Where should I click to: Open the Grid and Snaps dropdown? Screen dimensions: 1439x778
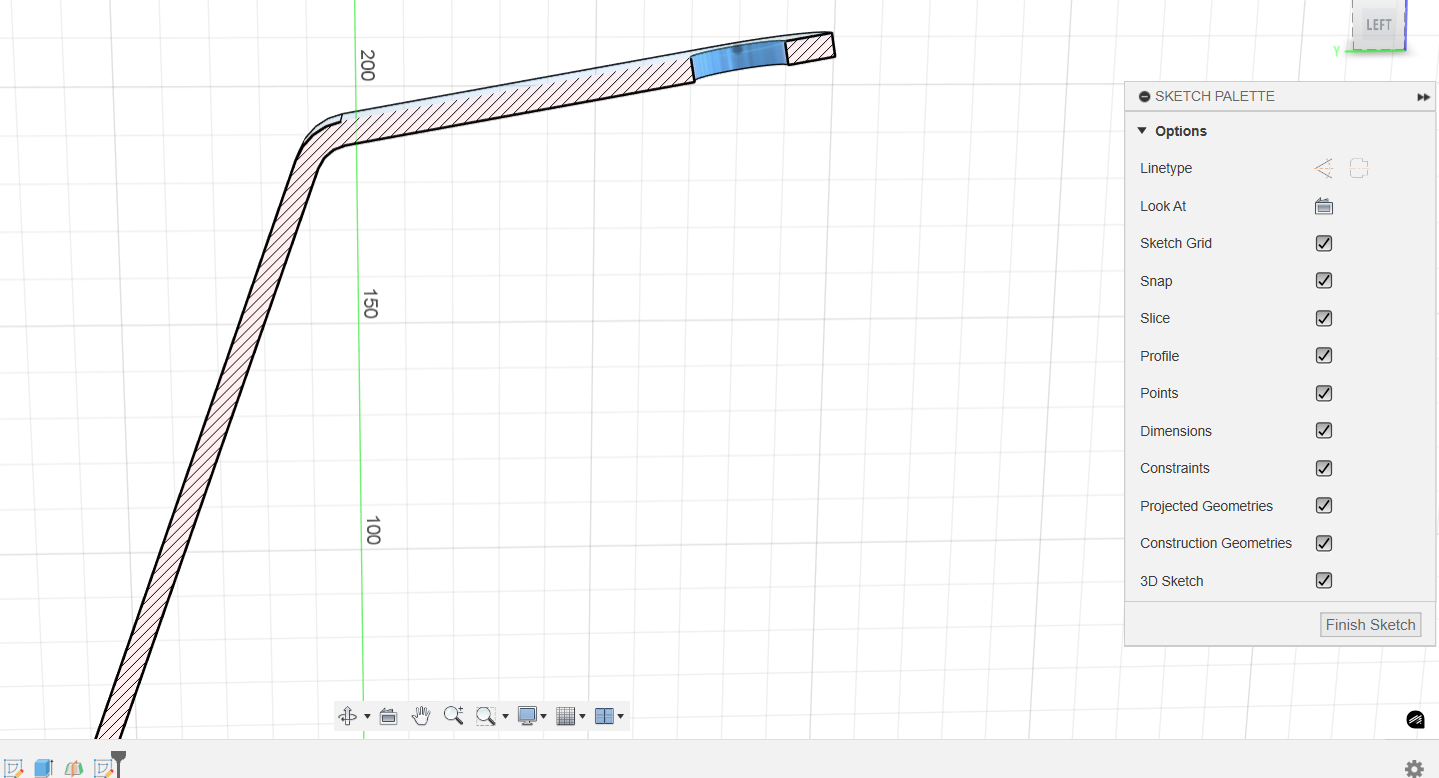570,716
